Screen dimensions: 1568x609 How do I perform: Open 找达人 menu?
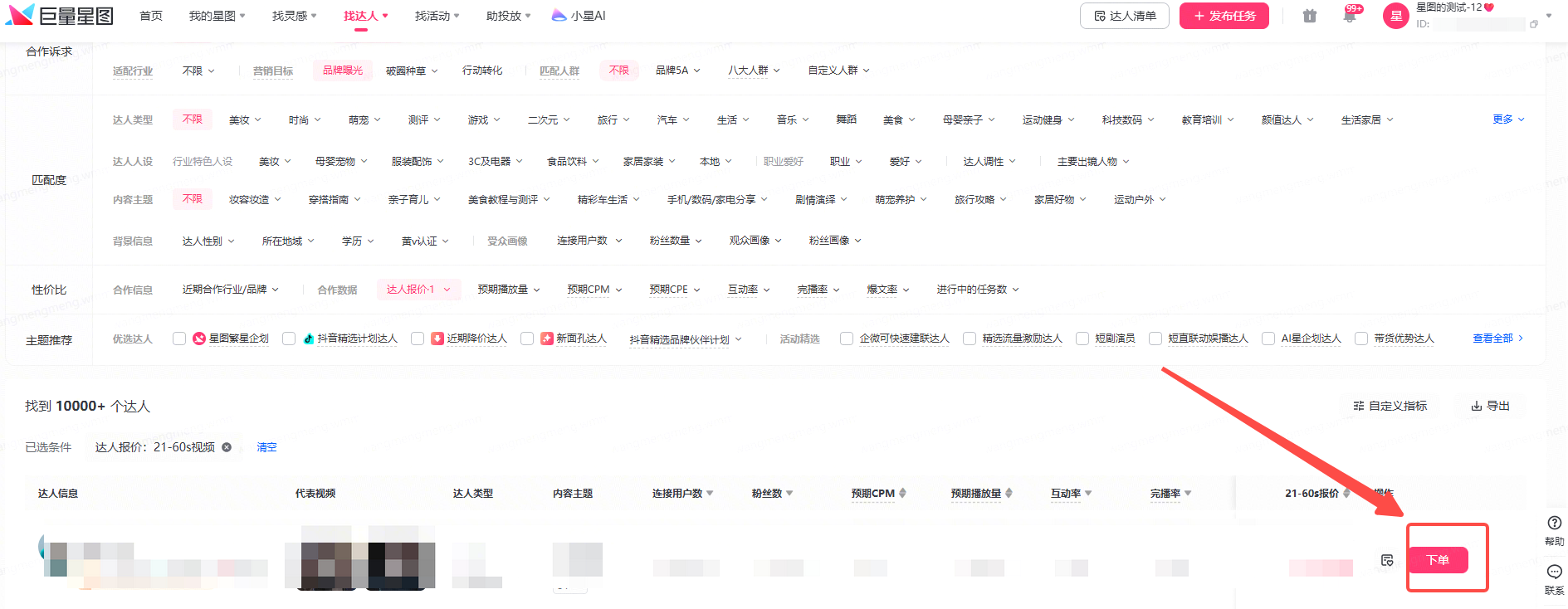365,16
